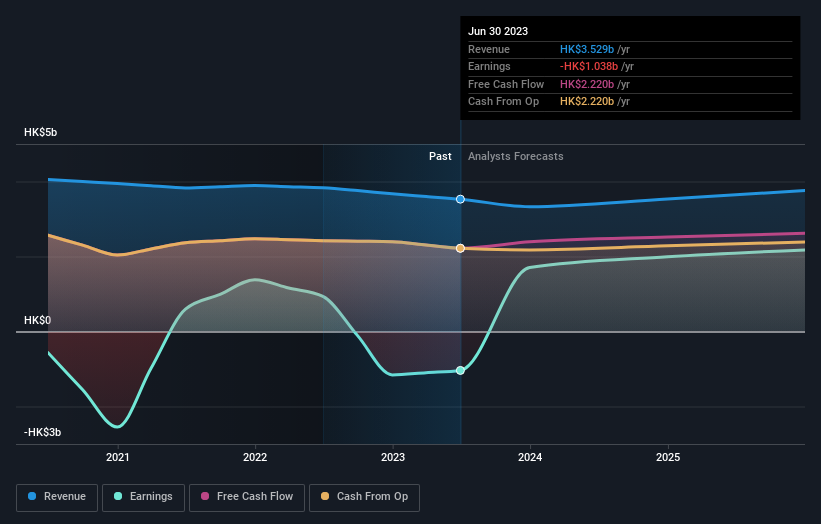Click the 2025 x-axis label
This screenshot has width=821, height=524.
point(668,457)
